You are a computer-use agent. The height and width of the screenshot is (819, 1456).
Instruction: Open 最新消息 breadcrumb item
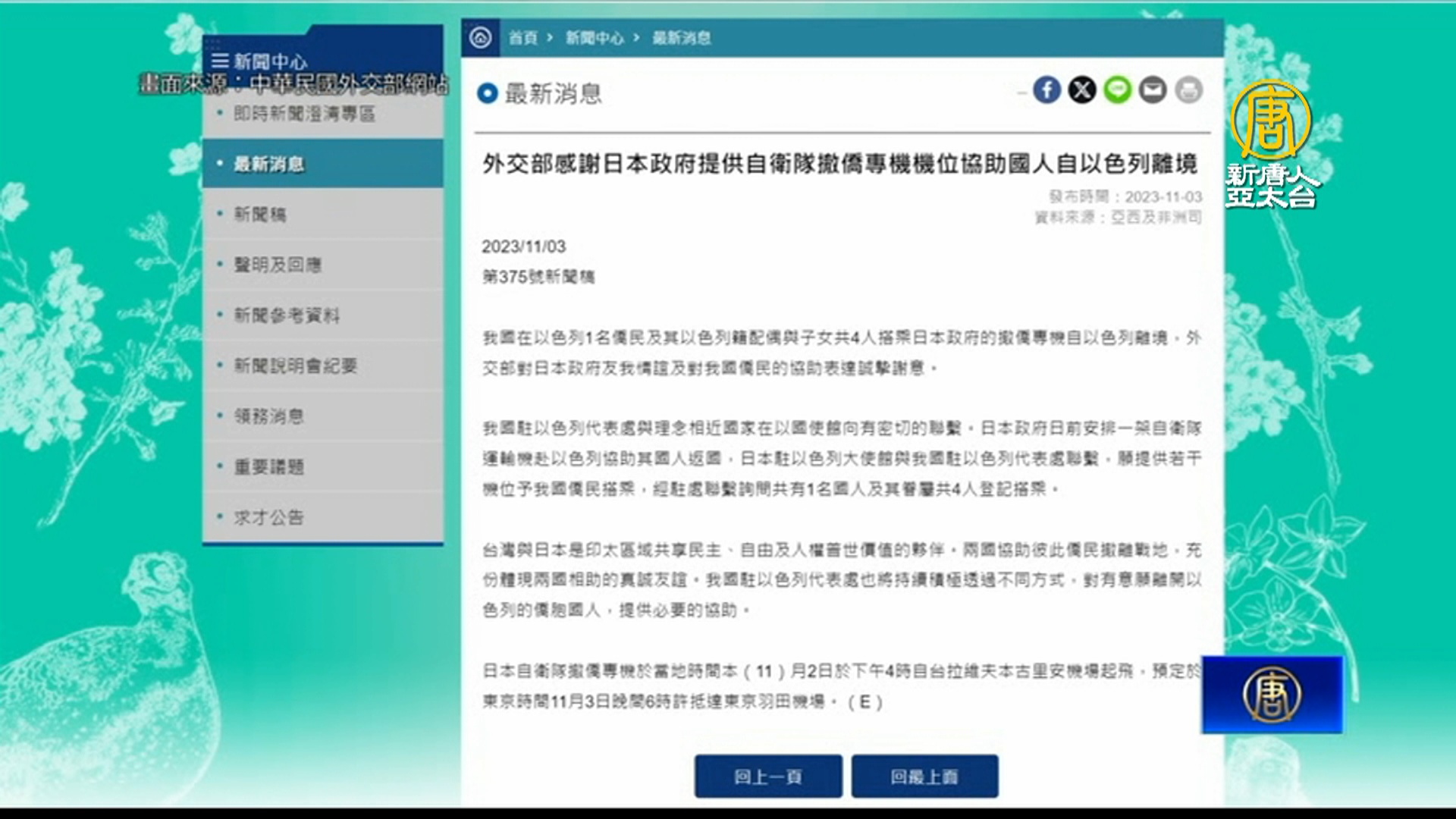[682, 38]
